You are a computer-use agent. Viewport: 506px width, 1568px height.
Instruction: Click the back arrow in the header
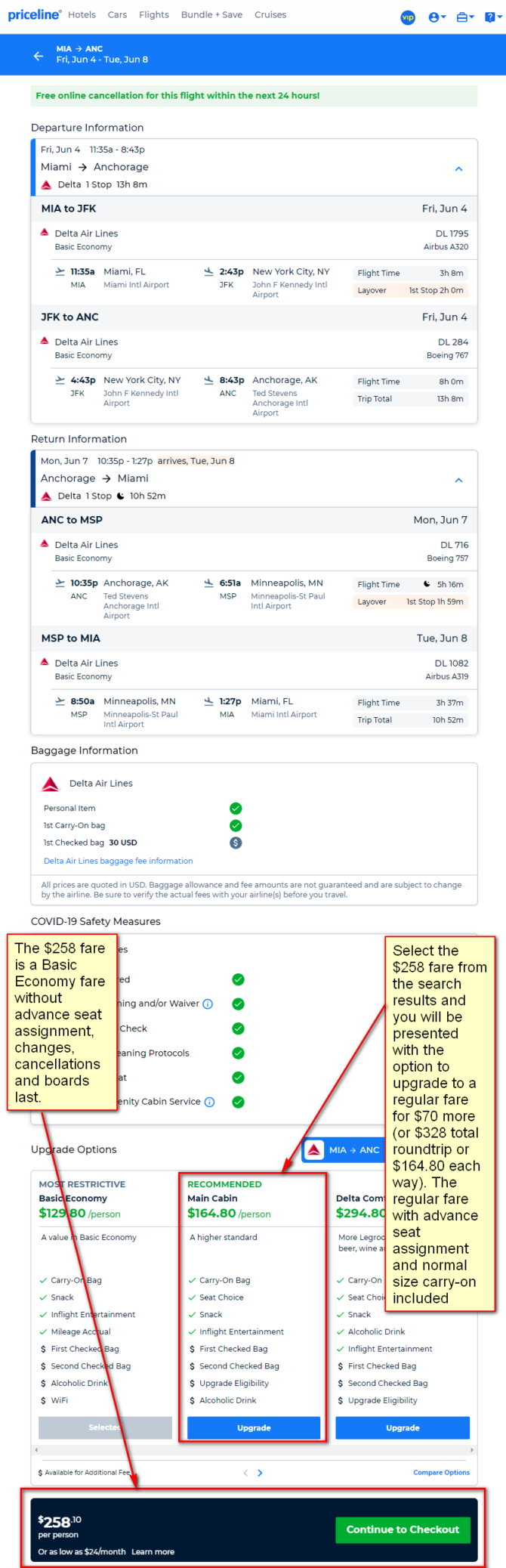point(39,55)
